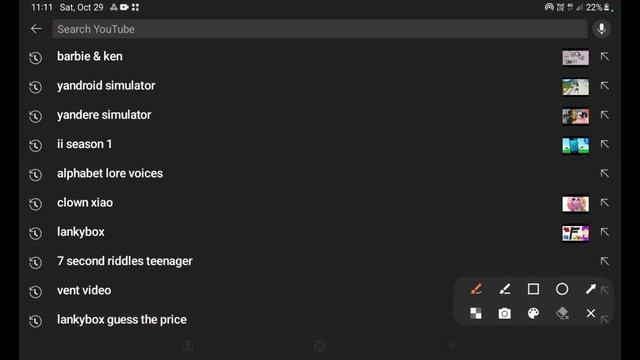
Task: Select 'alphabet lore voices' history suggestion
Action: [110, 173]
